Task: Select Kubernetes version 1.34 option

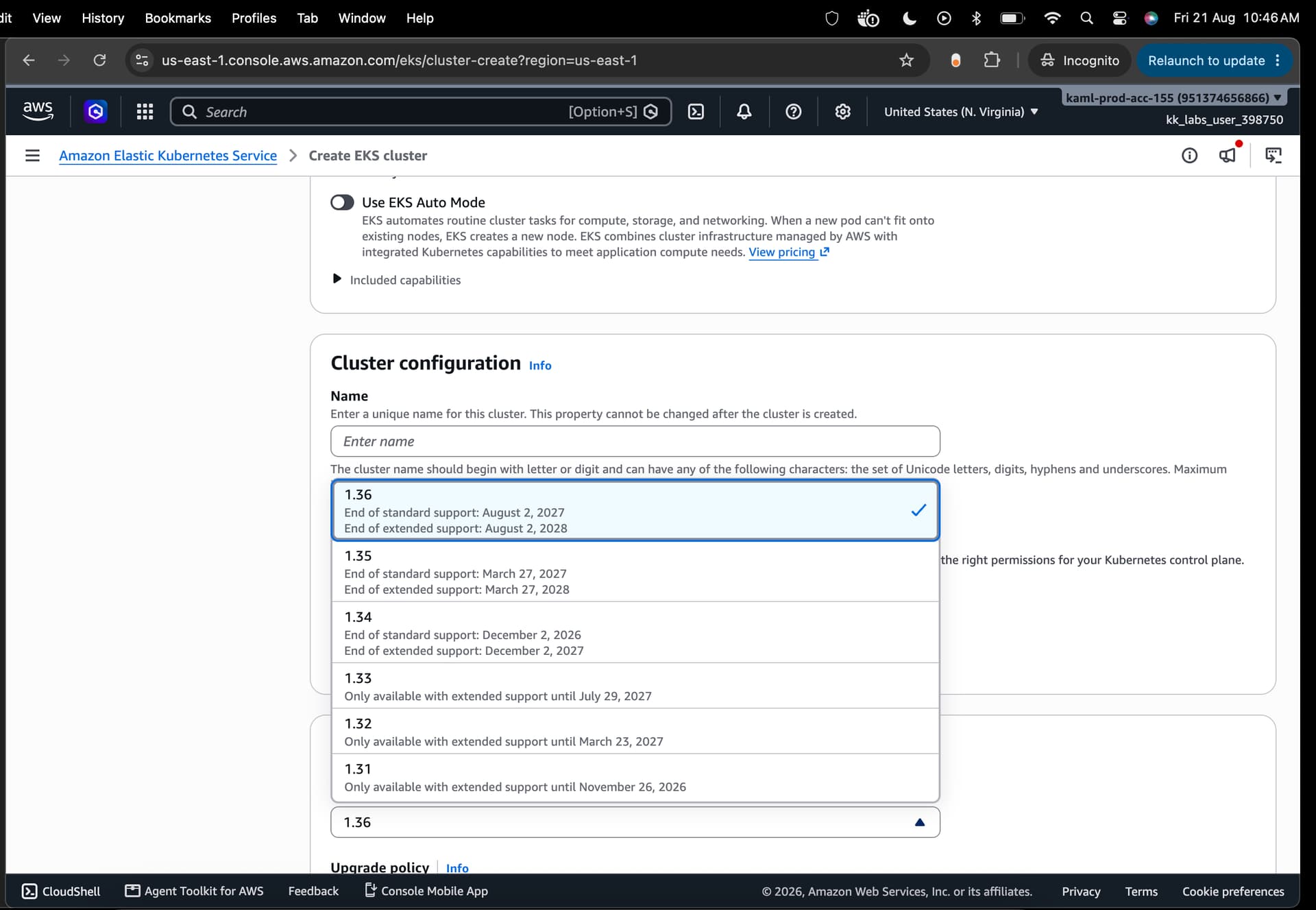Action: [635, 633]
